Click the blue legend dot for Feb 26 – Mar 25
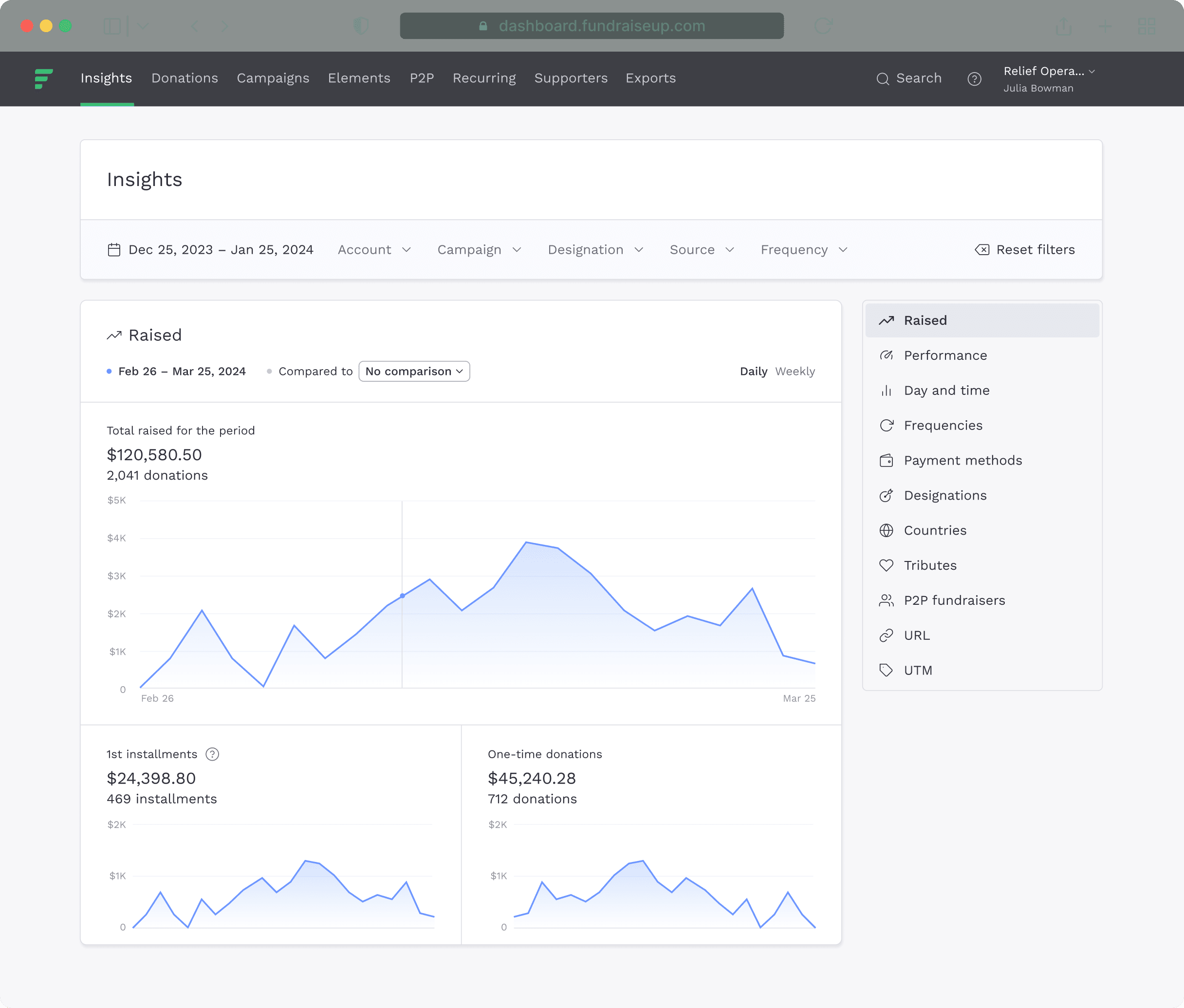The width and height of the screenshot is (1184, 1008). 109,372
